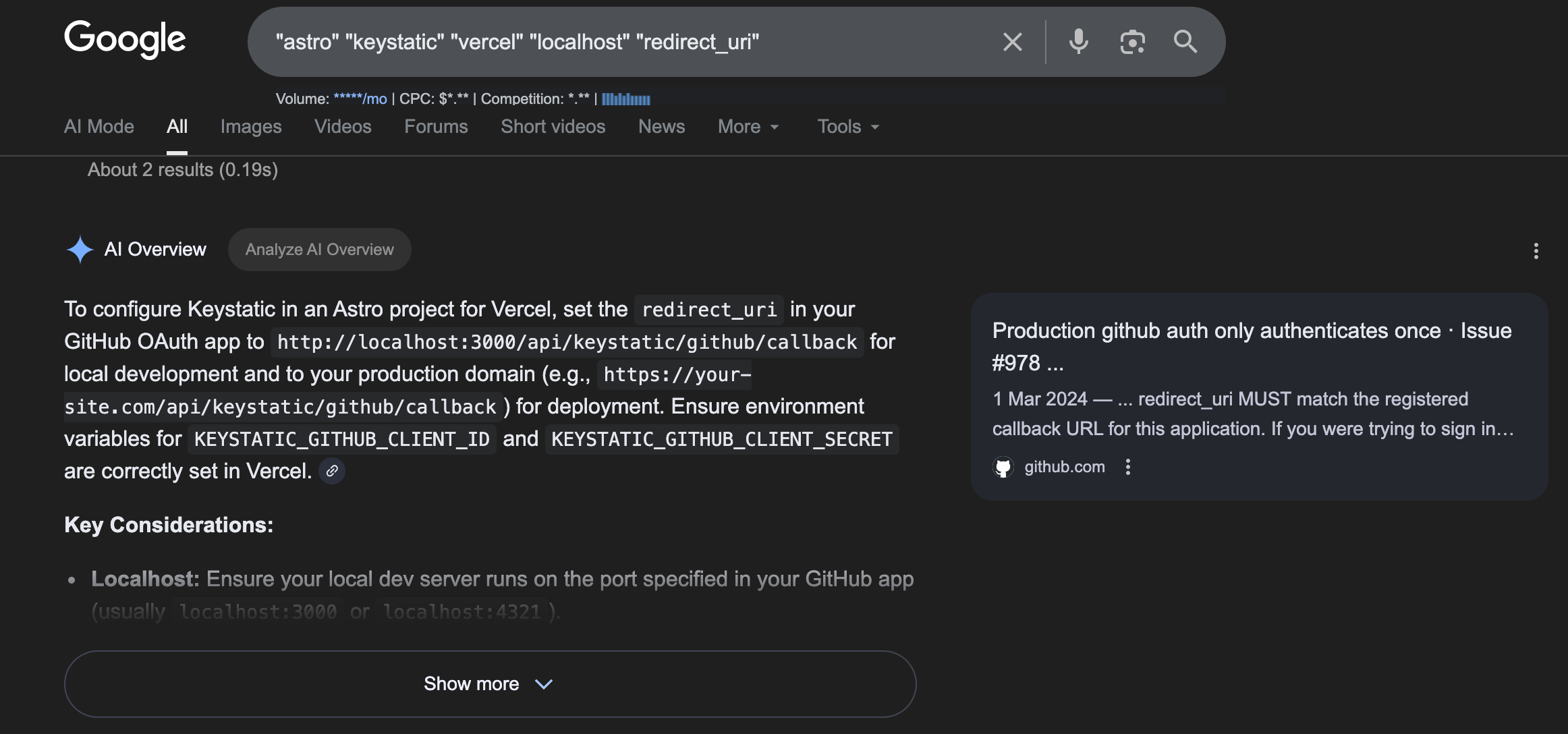Click the 'CPC: $*.**' keyword metric
This screenshot has width=1568, height=734.
point(434,99)
